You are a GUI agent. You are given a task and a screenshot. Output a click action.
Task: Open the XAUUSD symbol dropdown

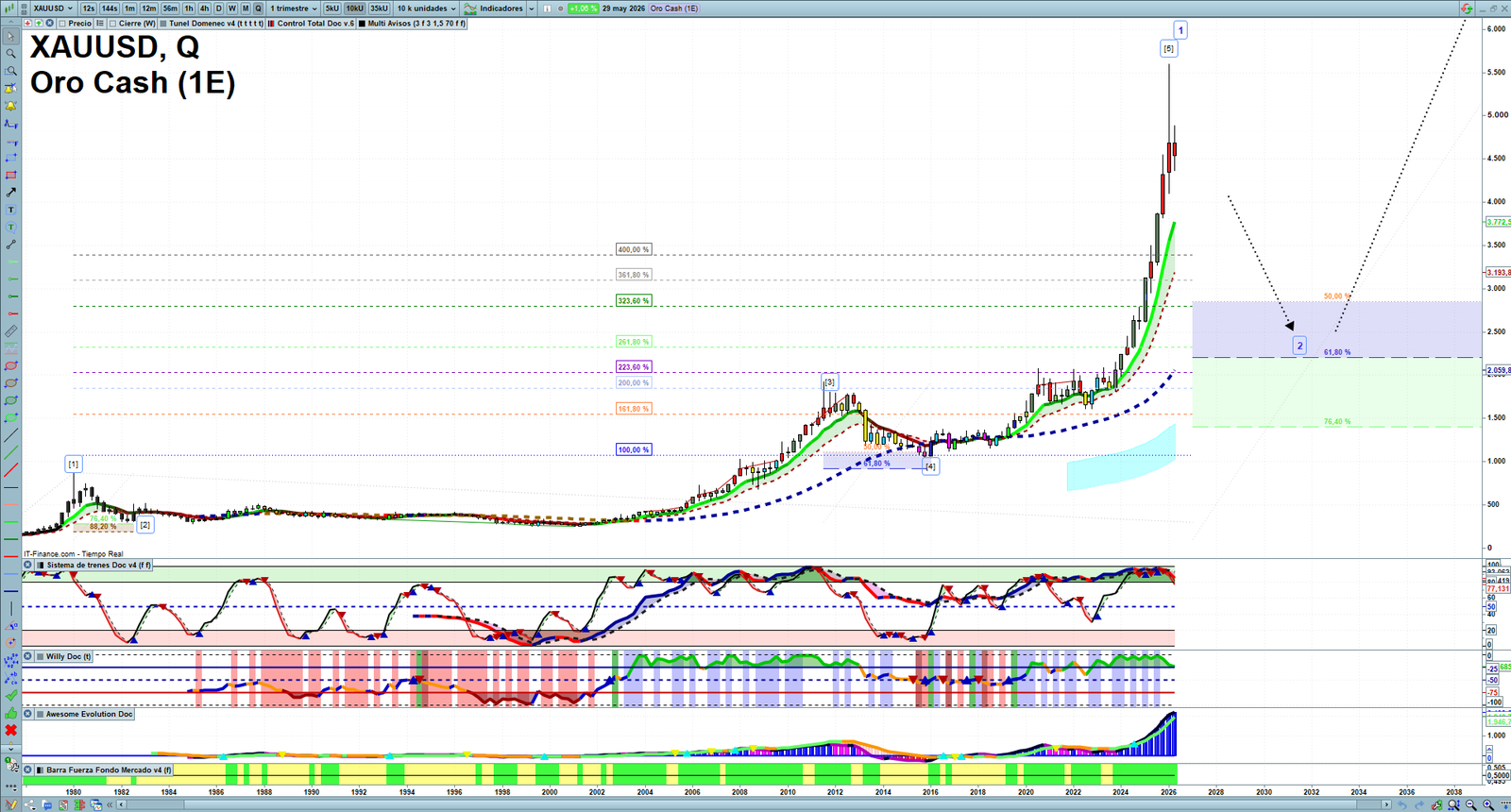tap(53, 8)
